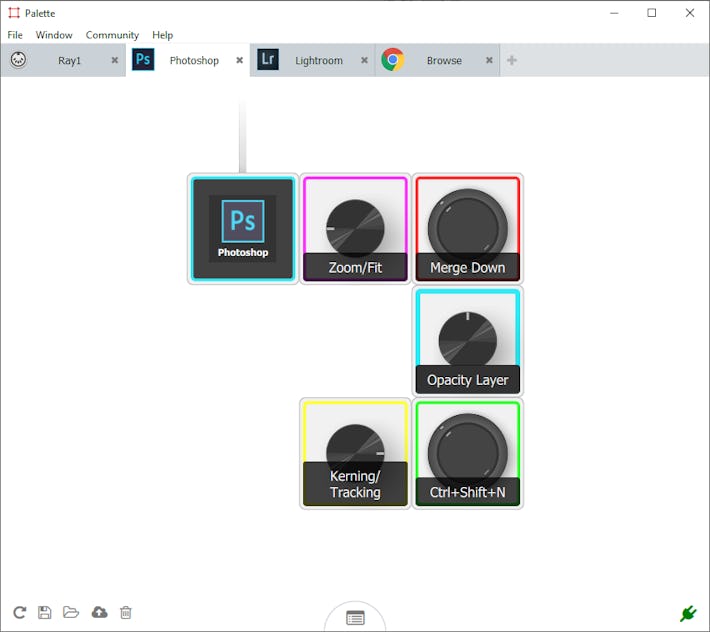Image resolution: width=710 pixels, height=632 pixels.
Task: Click the Opacity Layer dial module
Action: (x=467, y=340)
